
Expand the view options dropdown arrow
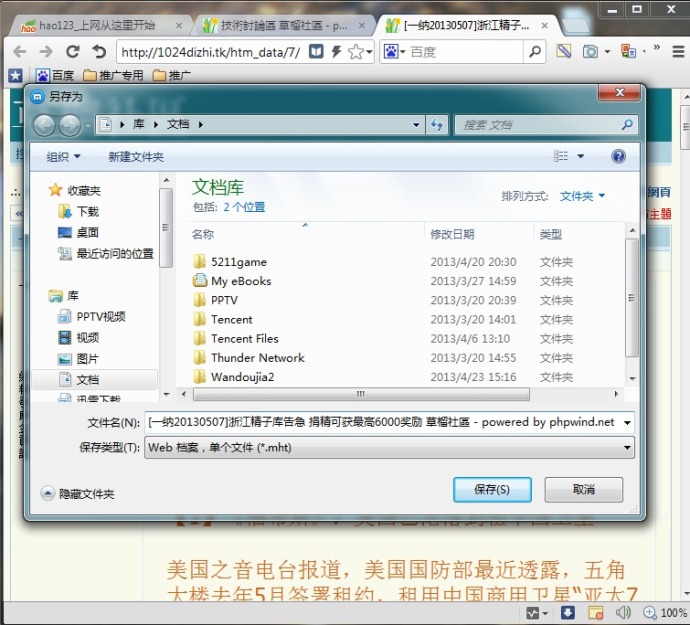point(581,156)
